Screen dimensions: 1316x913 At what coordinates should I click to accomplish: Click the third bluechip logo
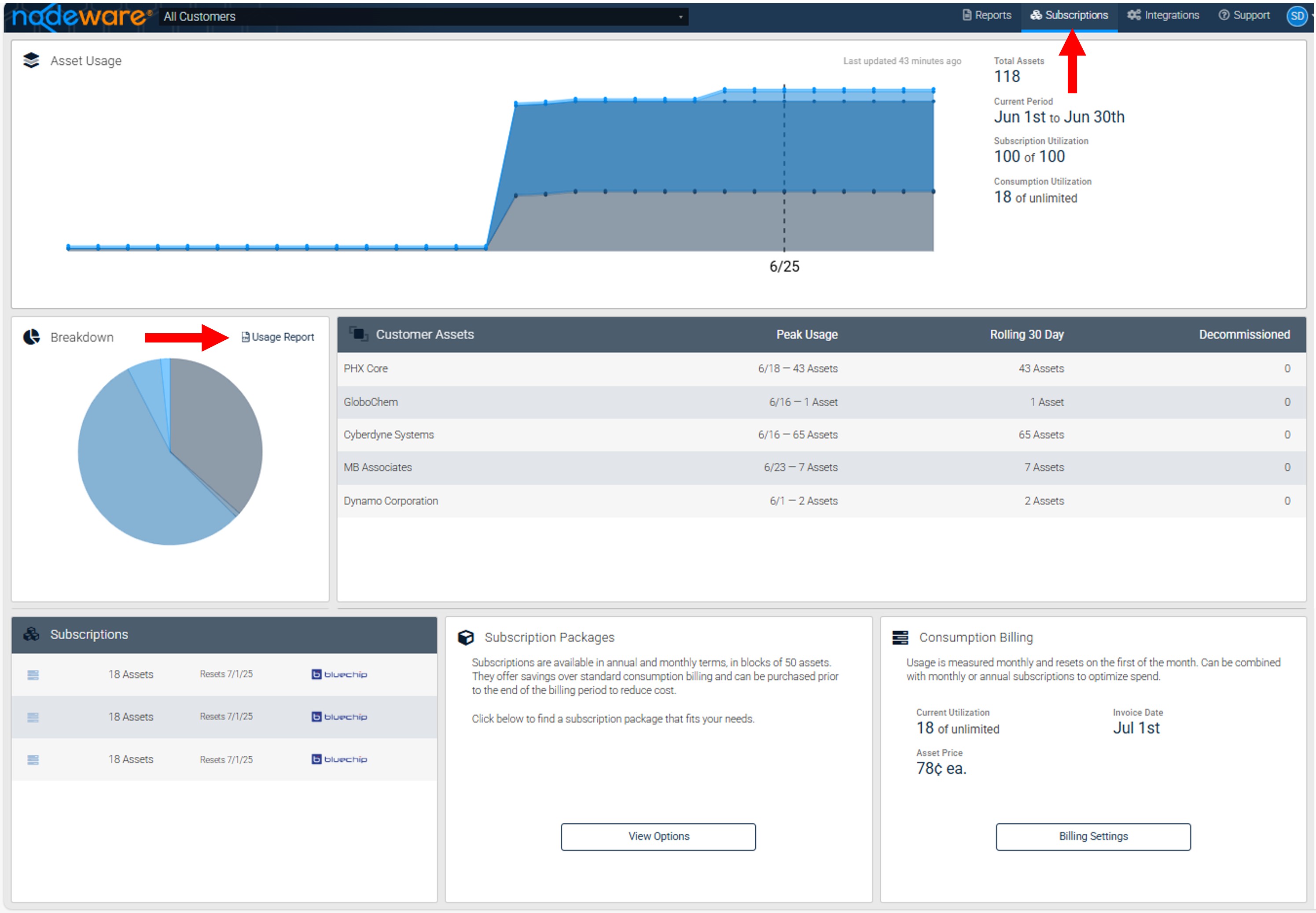point(339,759)
